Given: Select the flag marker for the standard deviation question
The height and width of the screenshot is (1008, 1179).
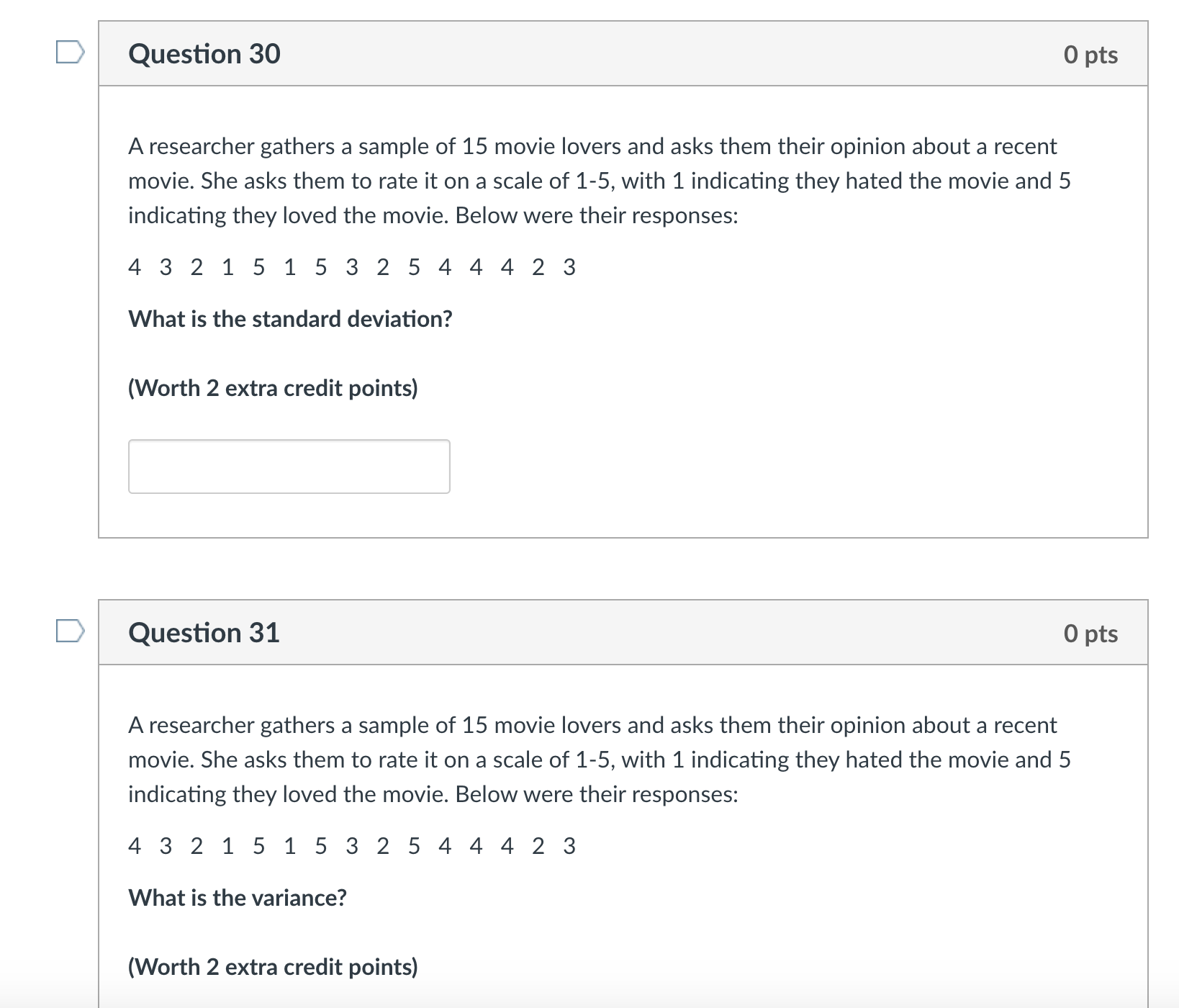Looking at the screenshot, I should coord(69,50).
